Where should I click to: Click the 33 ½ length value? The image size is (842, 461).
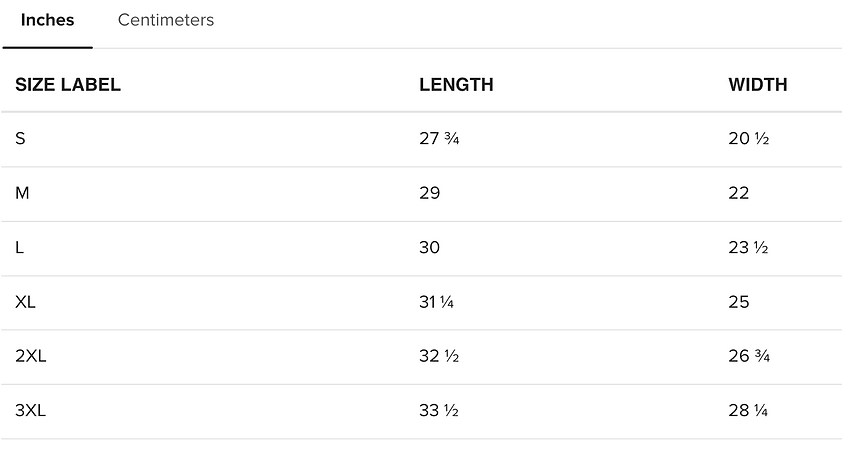(439, 410)
